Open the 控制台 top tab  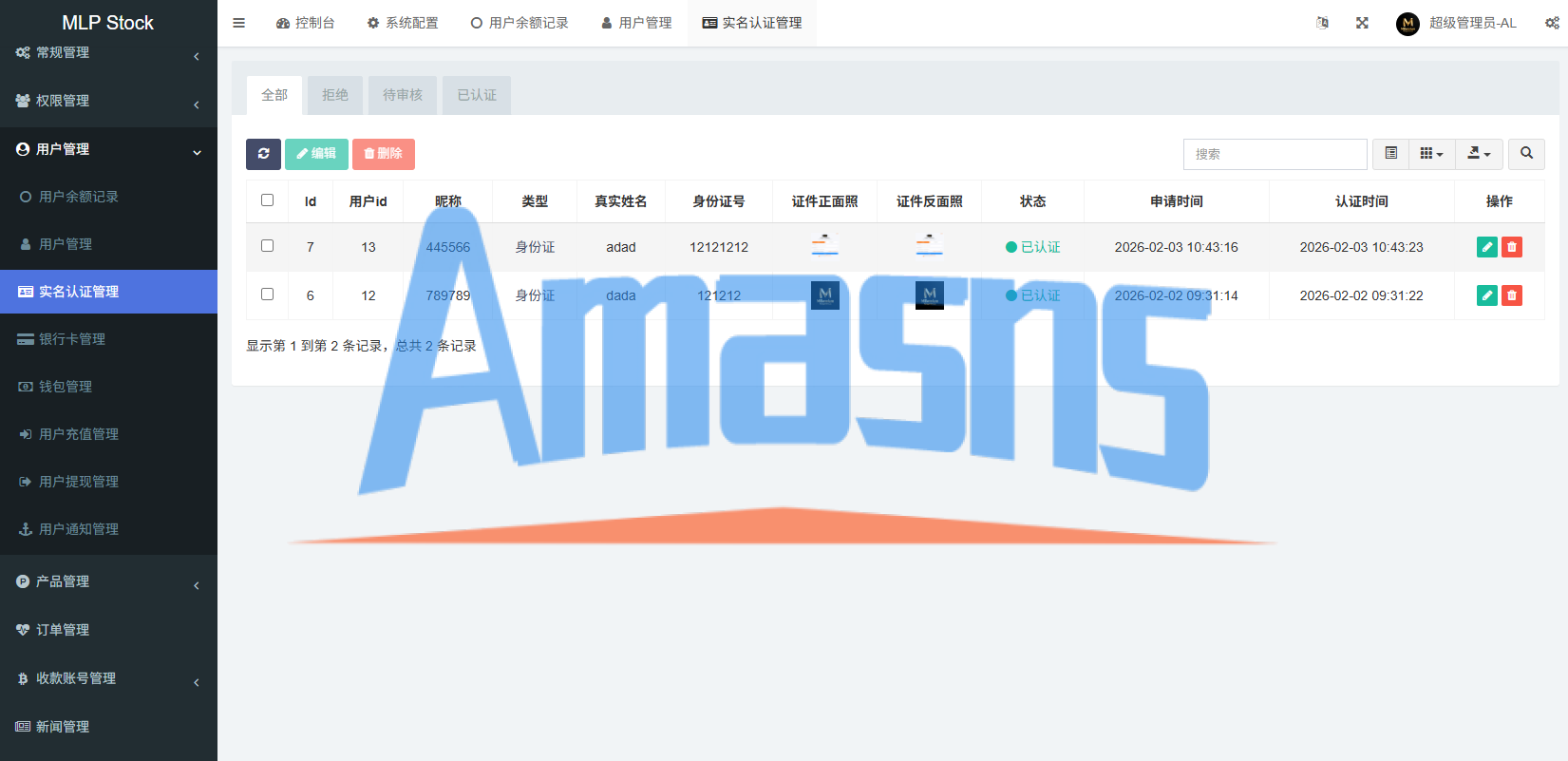coord(305,23)
